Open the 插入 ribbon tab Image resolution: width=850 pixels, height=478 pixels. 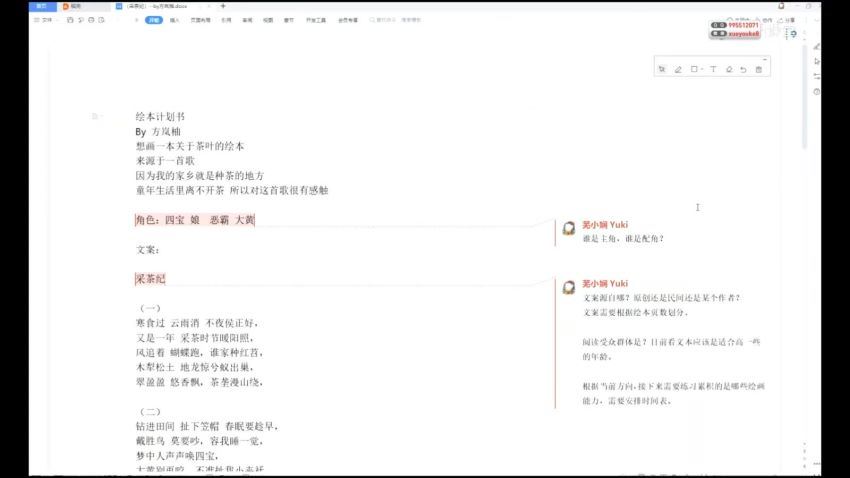pos(175,19)
